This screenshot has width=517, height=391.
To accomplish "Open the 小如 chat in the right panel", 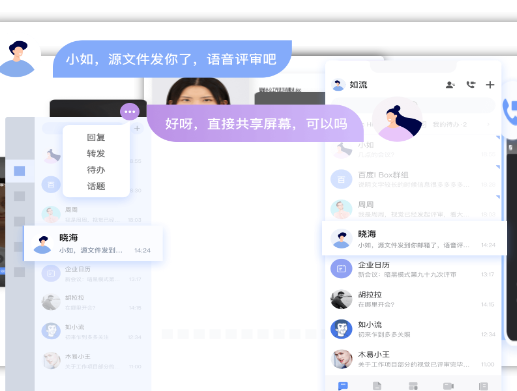I will pyautogui.click(x=414, y=150).
